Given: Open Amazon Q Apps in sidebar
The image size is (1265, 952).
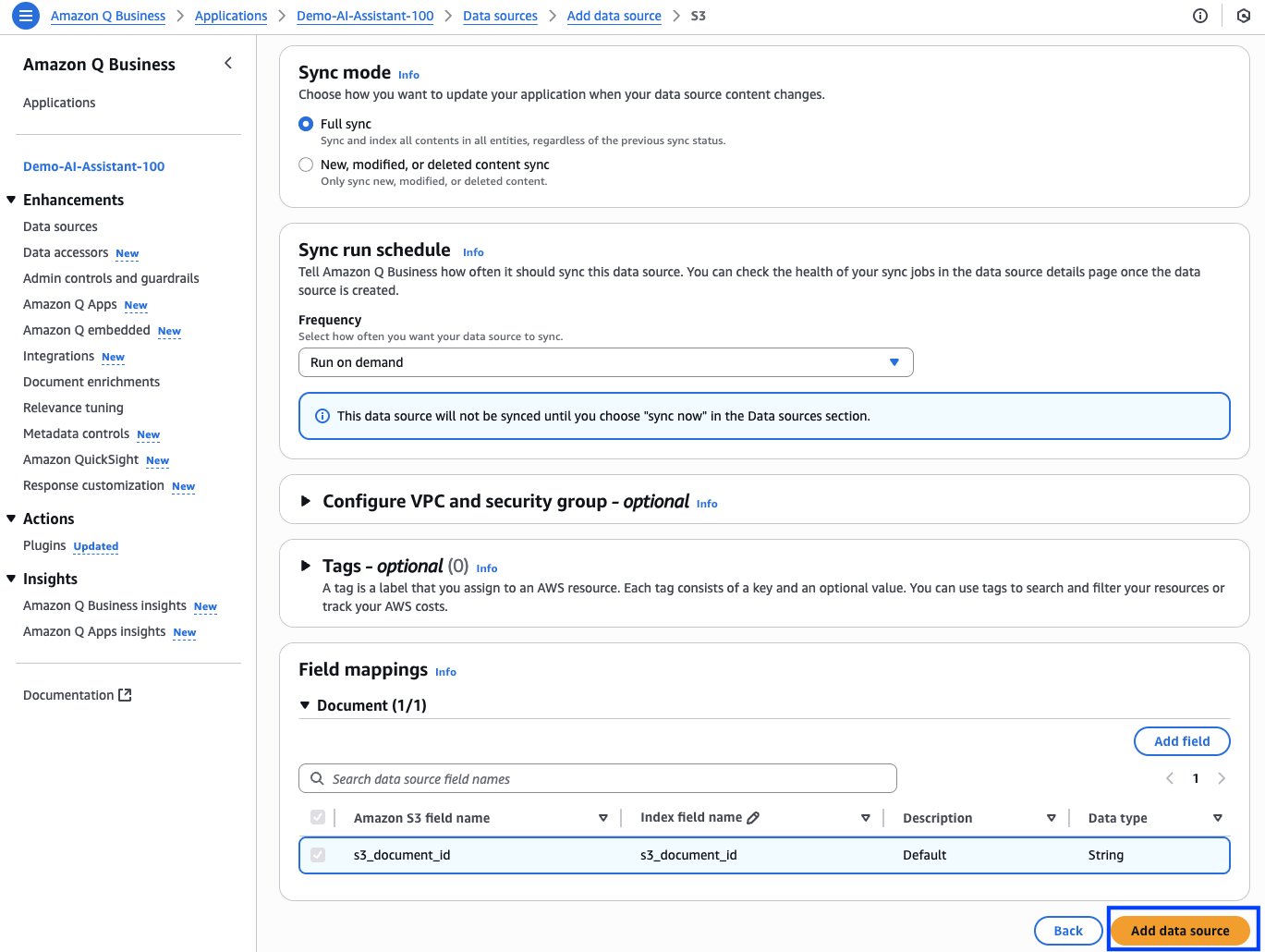Looking at the screenshot, I should point(70,304).
